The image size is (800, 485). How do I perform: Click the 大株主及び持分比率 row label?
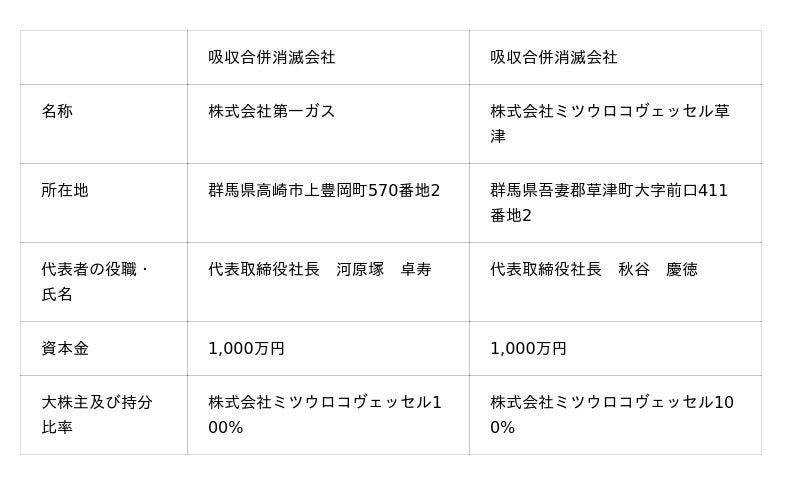[97, 415]
